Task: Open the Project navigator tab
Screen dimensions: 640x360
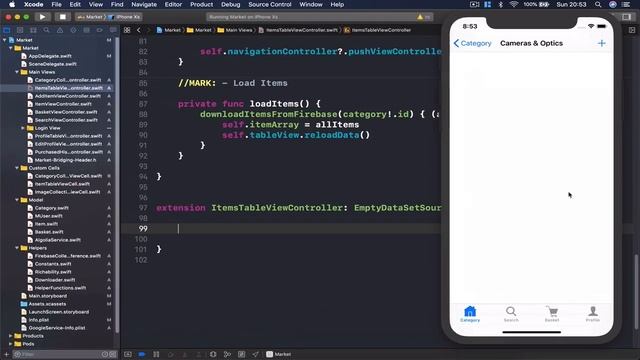Action: click(7, 30)
